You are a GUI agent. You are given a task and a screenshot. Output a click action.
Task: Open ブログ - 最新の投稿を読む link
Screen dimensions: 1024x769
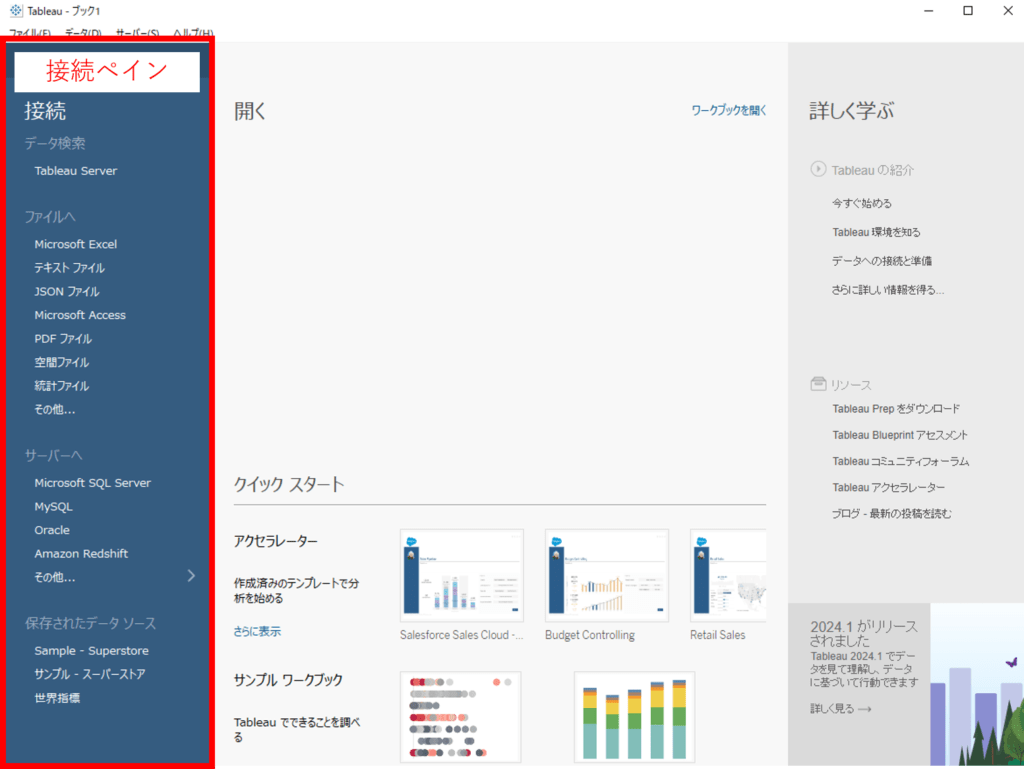[x=891, y=513]
